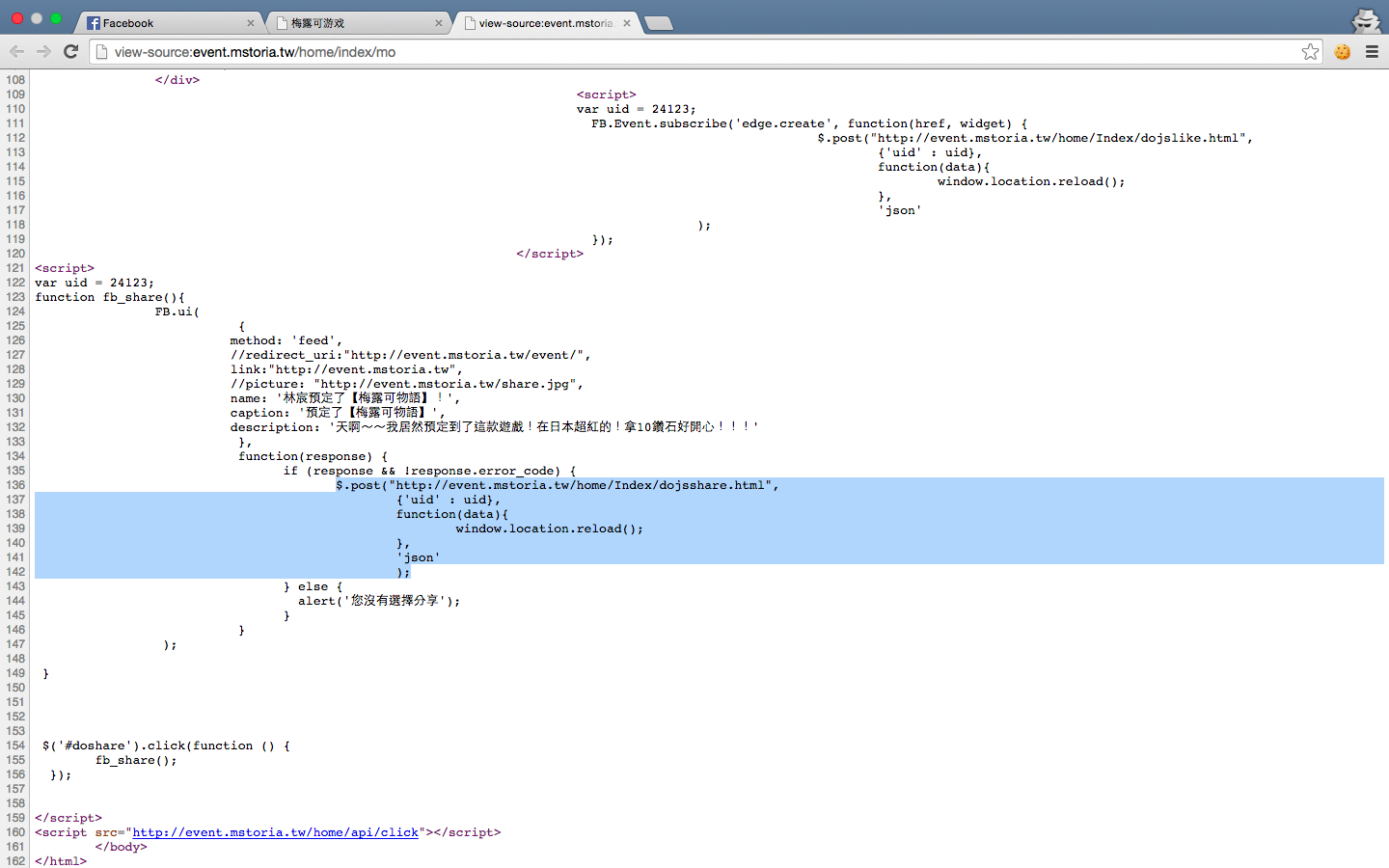Click the 'caption:' line text
Screen dimensions: 1389x868
click(338, 413)
